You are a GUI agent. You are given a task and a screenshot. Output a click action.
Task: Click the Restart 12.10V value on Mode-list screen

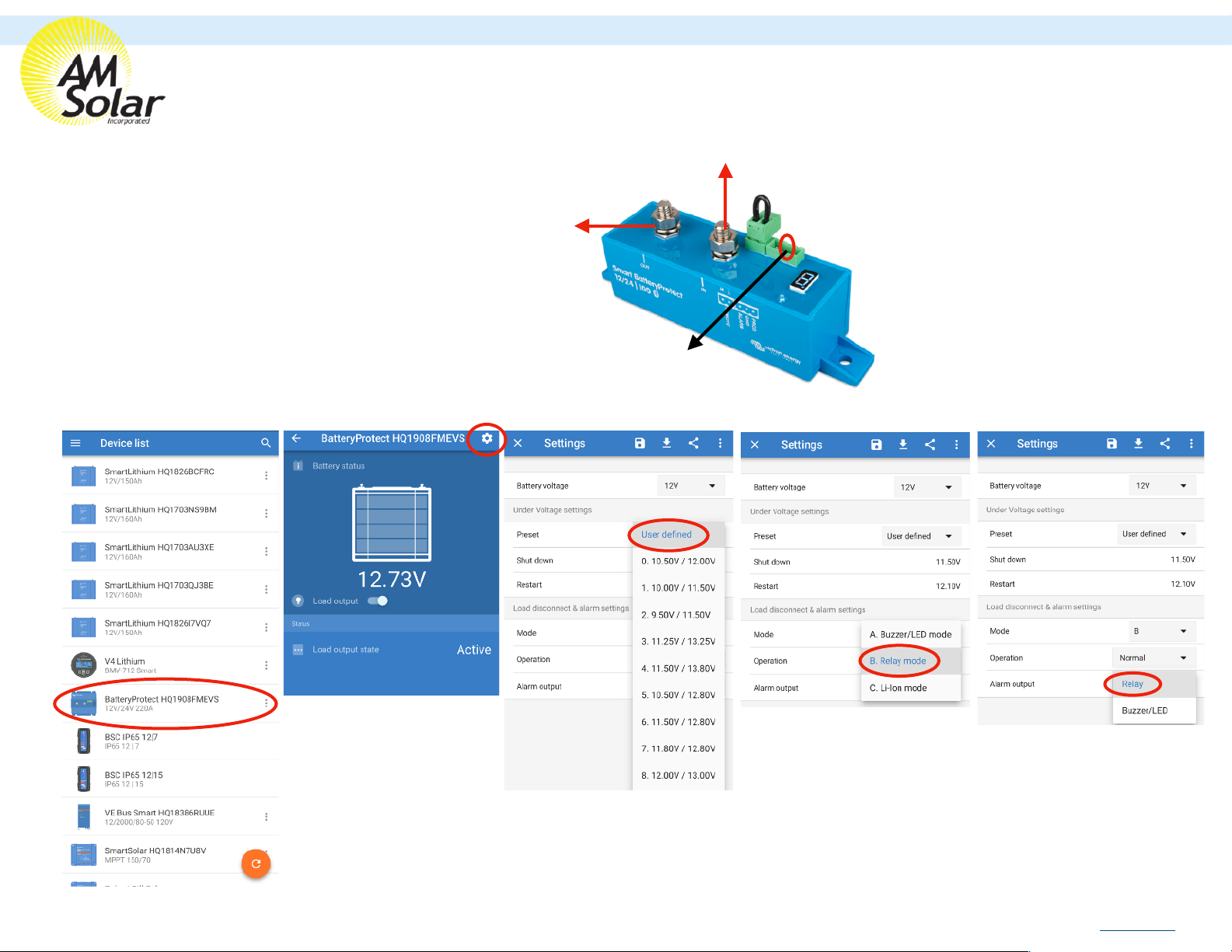coord(948,587)
